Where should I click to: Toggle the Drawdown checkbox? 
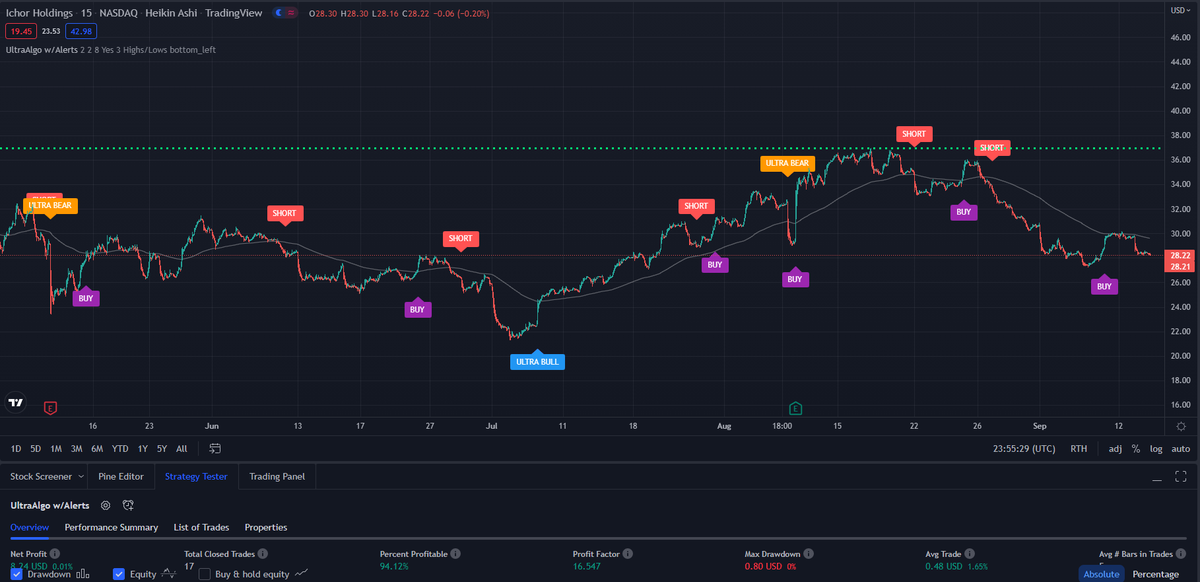click(x=17, y=574)
